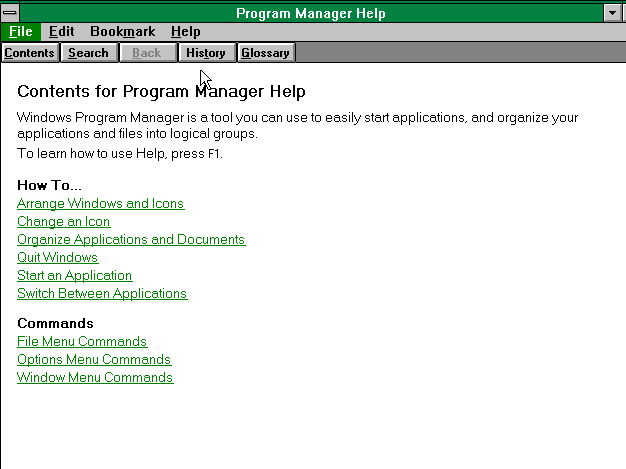The height and width of the screenshot is (469, 626).
Task: Open the window control menu box
Action: 10,13
